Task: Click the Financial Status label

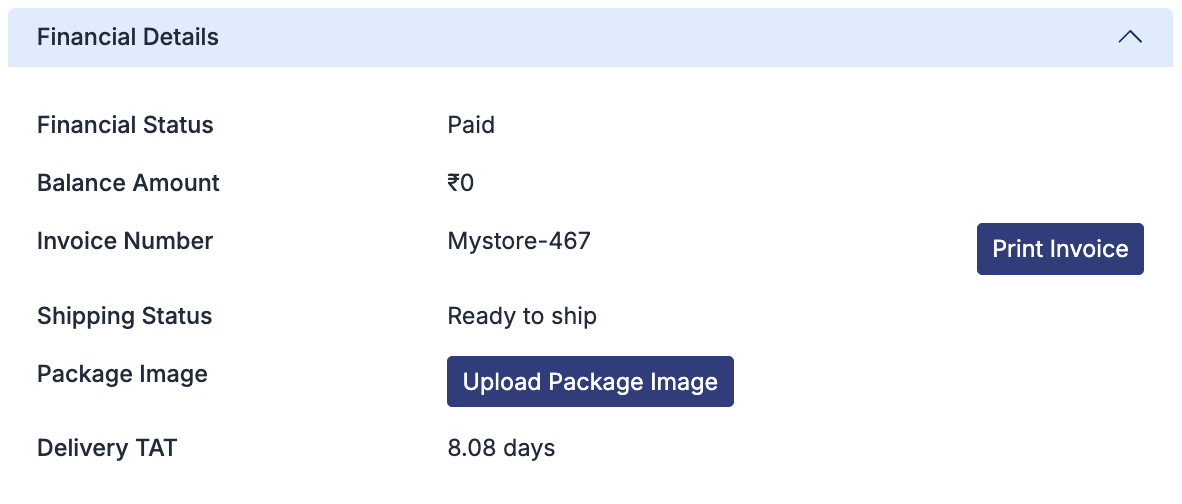Action: 125,125
